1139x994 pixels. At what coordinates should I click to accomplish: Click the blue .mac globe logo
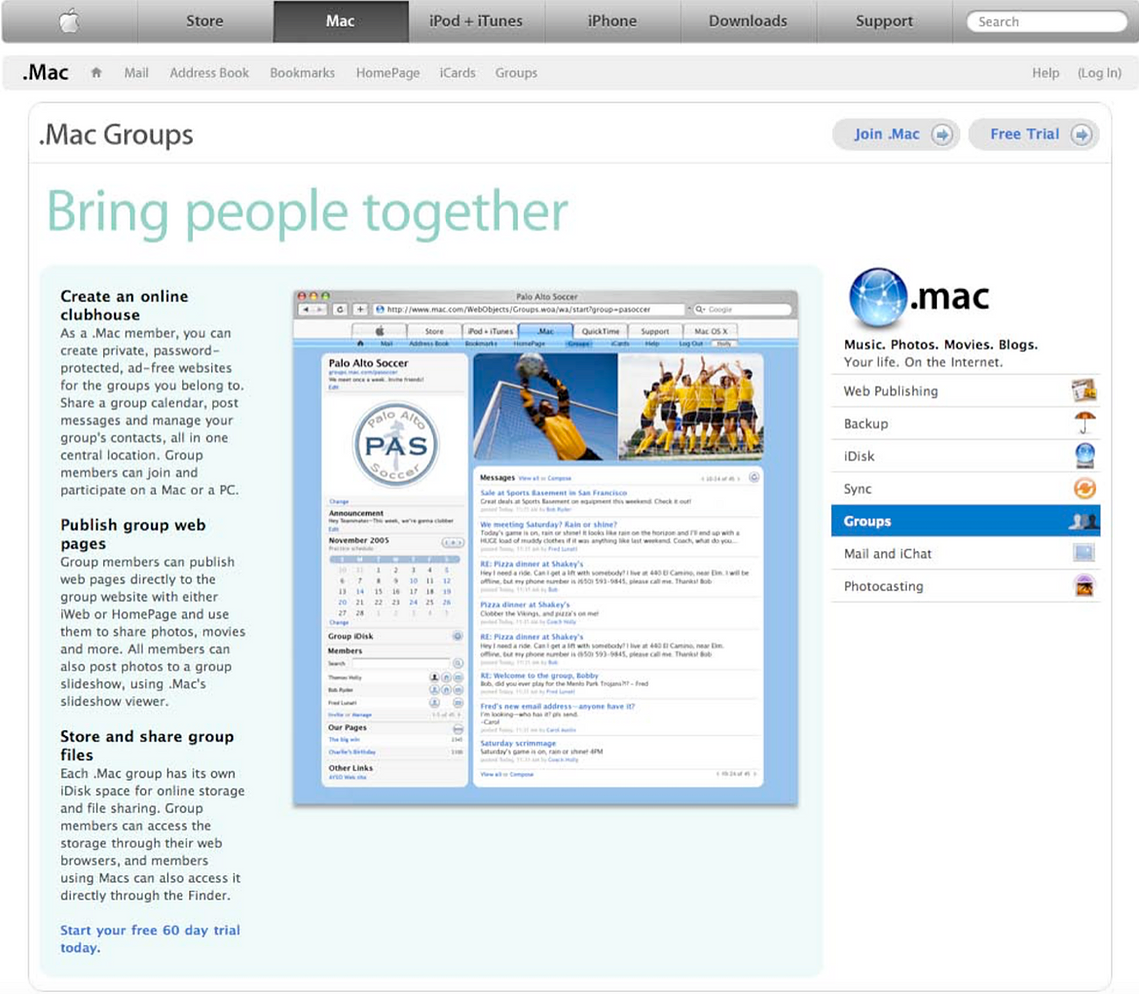click(878, 297)
